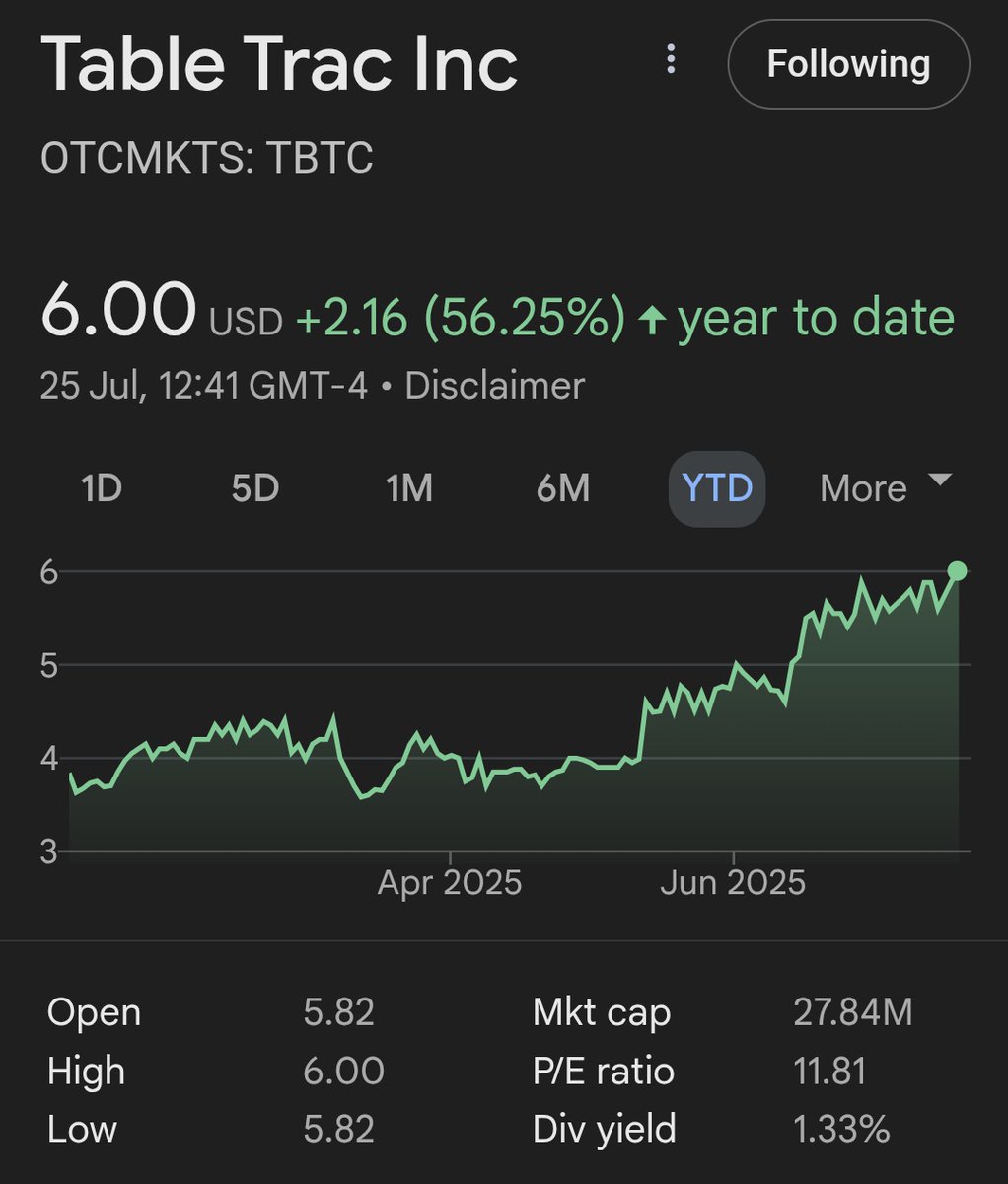This screenshot has width=1008, height=1184.
Task: Click the +2.16 (56.25%) change value
Action: tap(460, 318)
